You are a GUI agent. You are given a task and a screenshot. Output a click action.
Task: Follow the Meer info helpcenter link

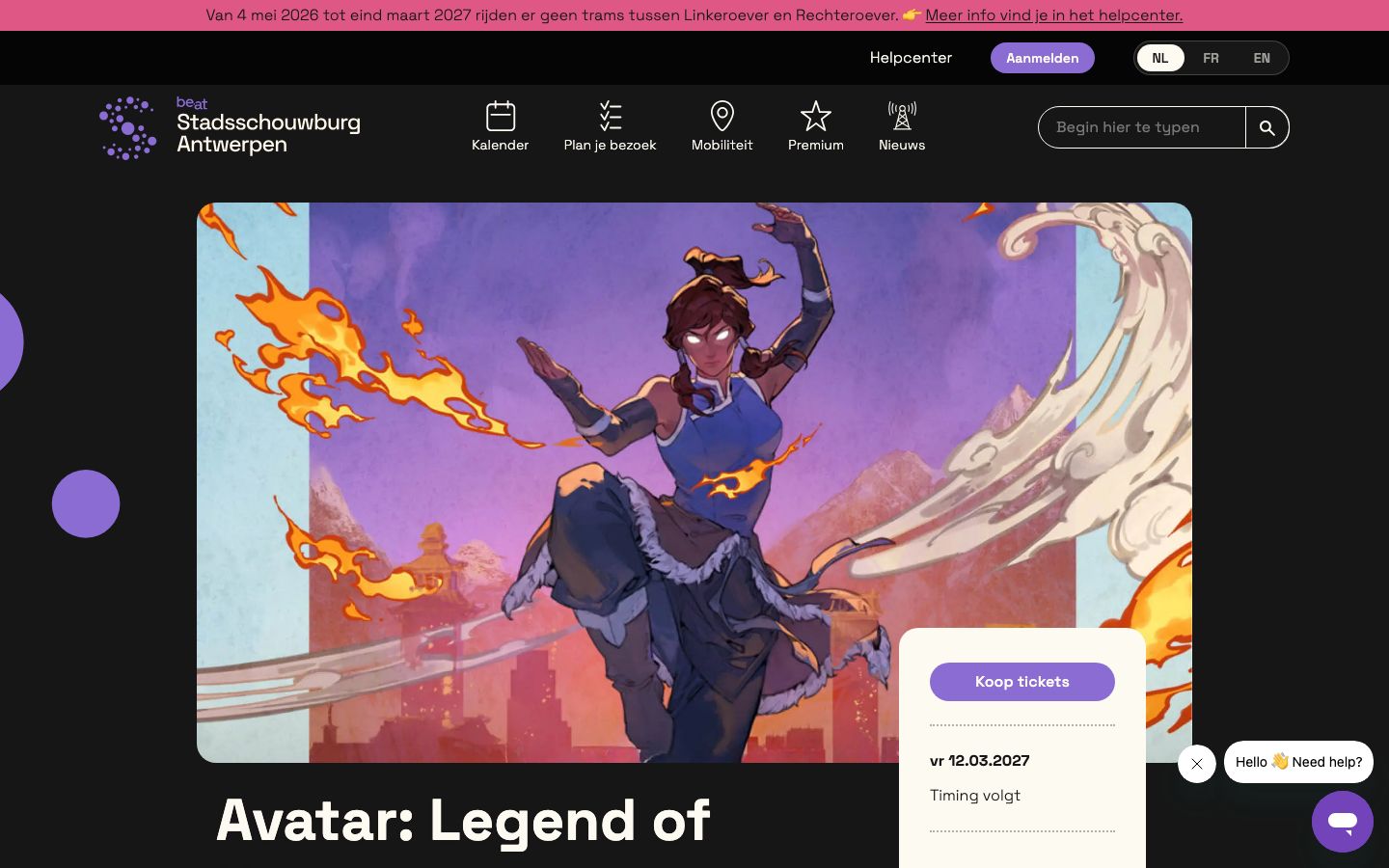click(1053, 15)
